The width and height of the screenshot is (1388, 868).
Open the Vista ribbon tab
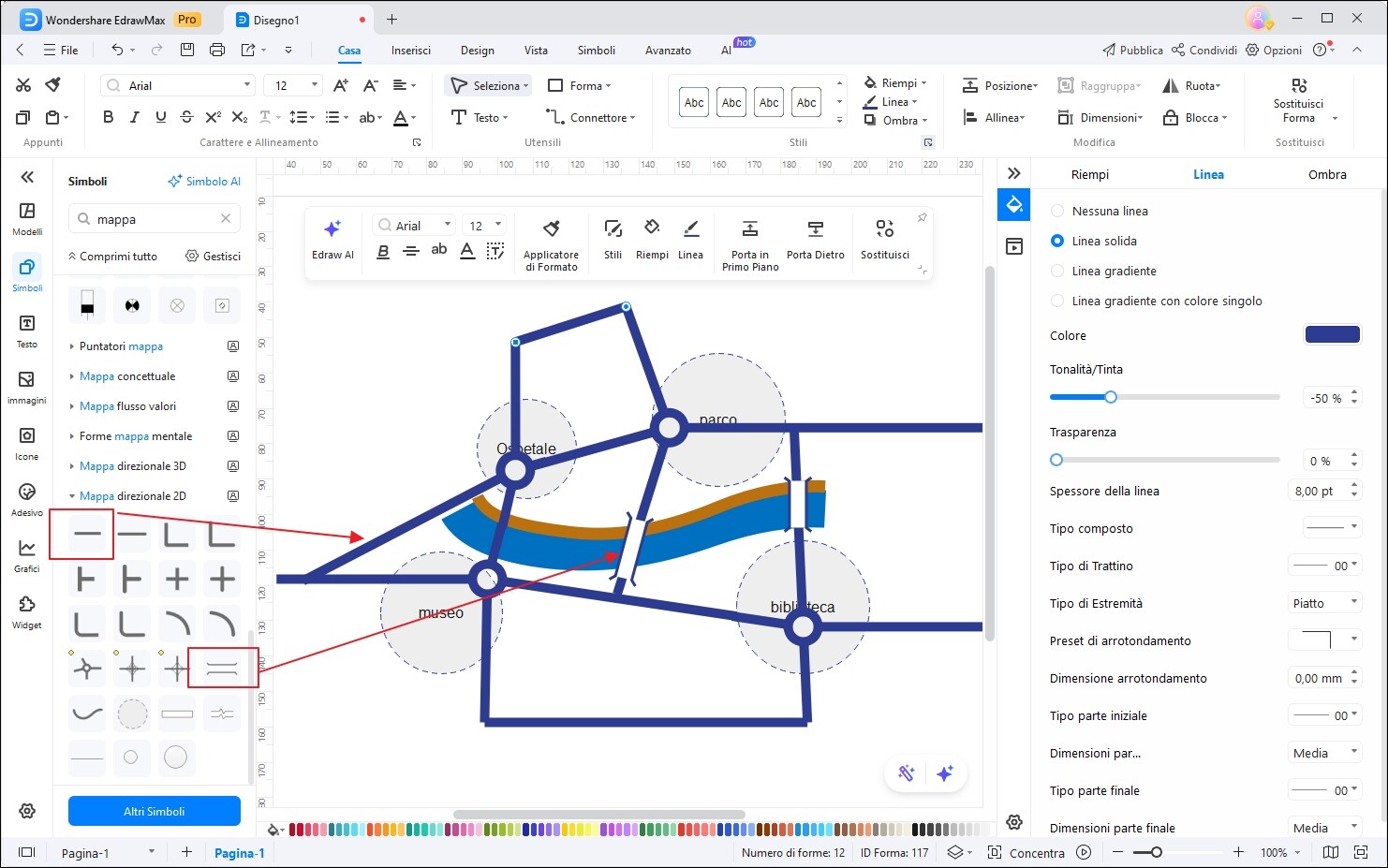536,51
